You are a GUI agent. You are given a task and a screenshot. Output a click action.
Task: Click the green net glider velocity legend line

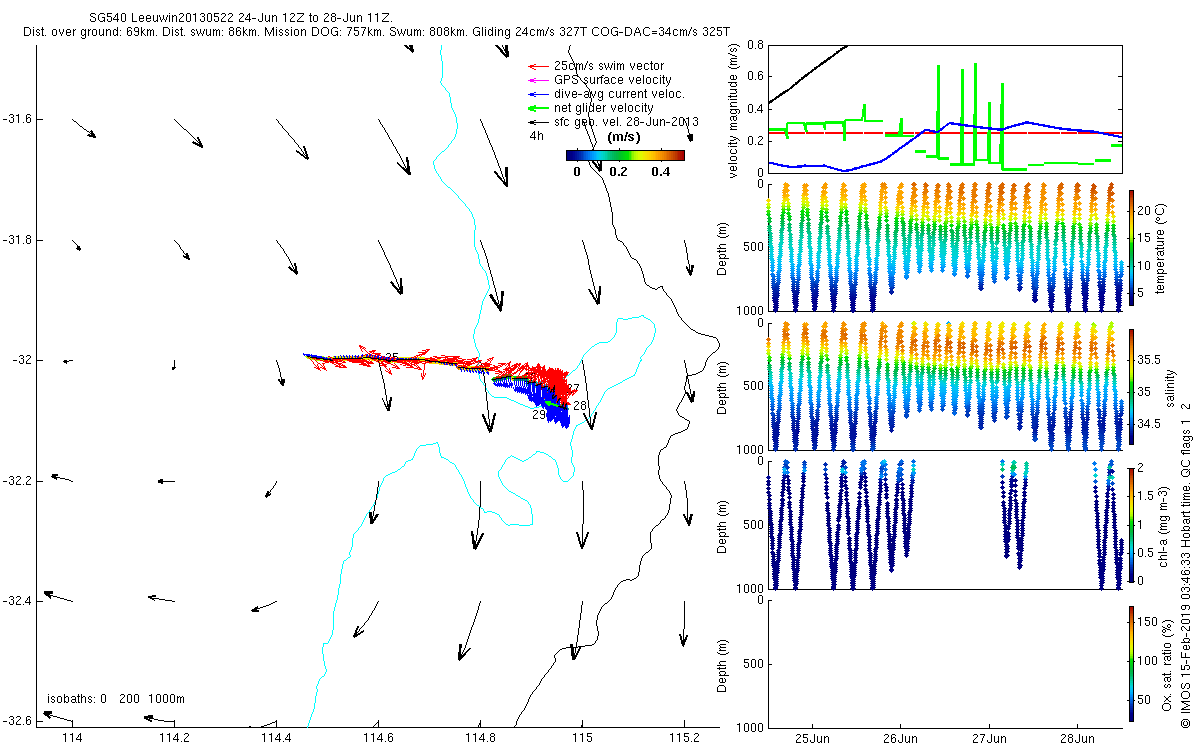(x=537, y=108)
